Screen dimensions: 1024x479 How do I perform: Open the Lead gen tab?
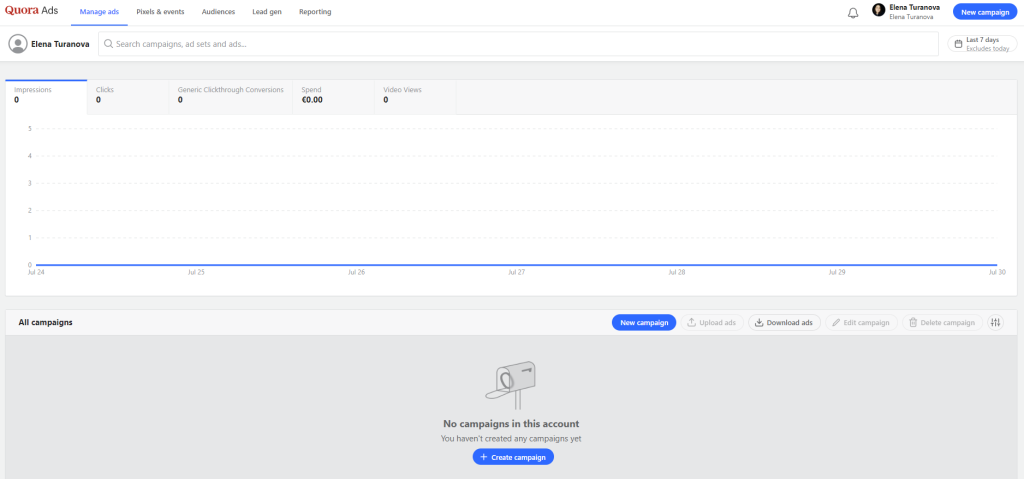[267, 12]
